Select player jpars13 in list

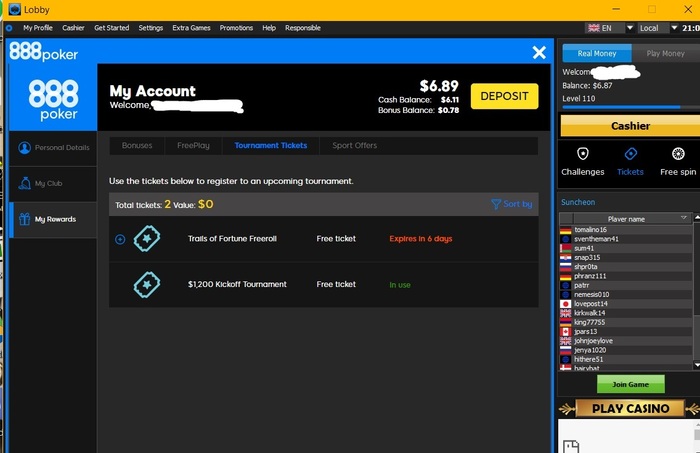coord(625,332)
